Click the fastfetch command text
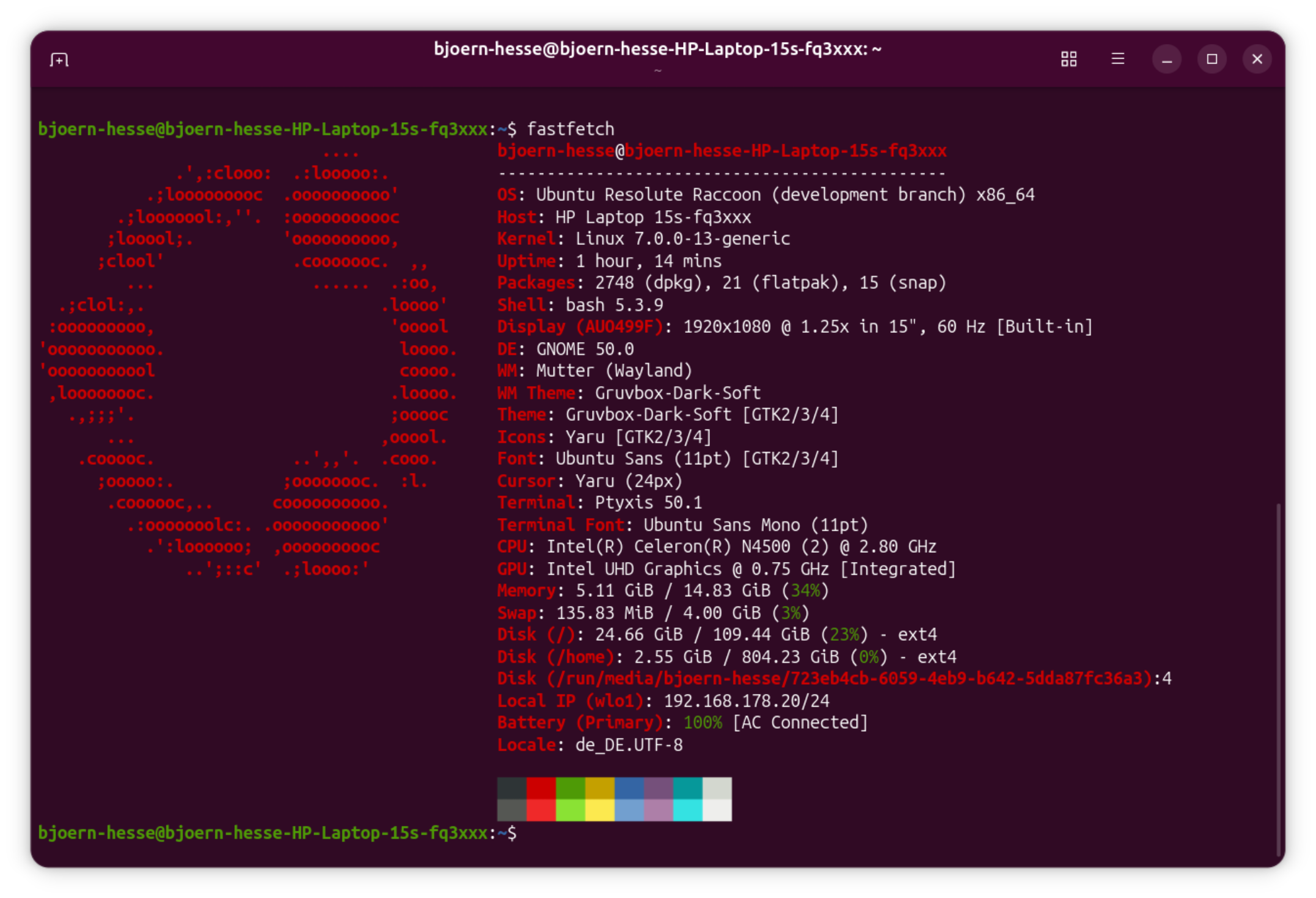1316x898 pixels. 570,129
